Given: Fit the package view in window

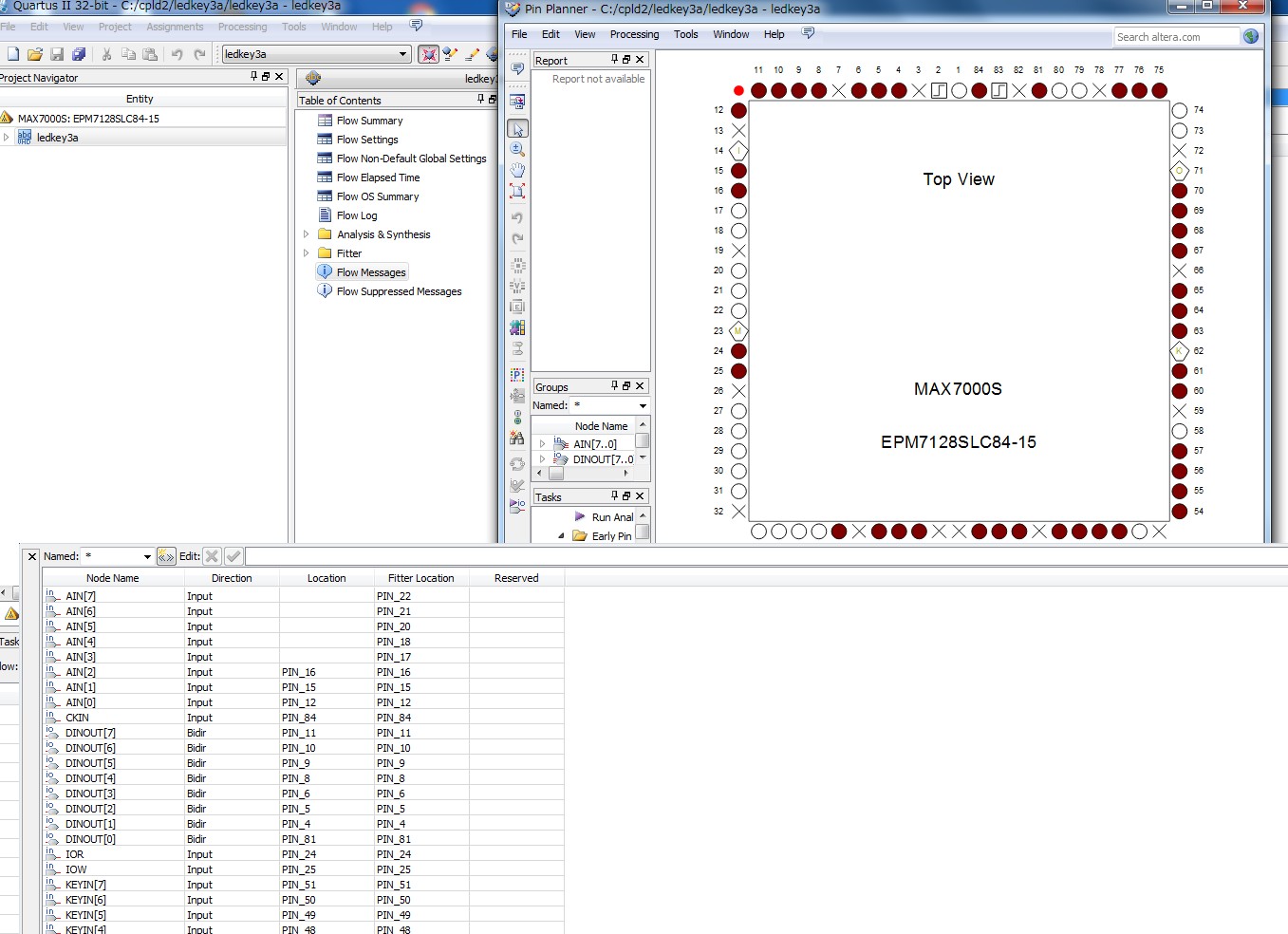Looking at the screenshot, I should (x=517, y=191).
